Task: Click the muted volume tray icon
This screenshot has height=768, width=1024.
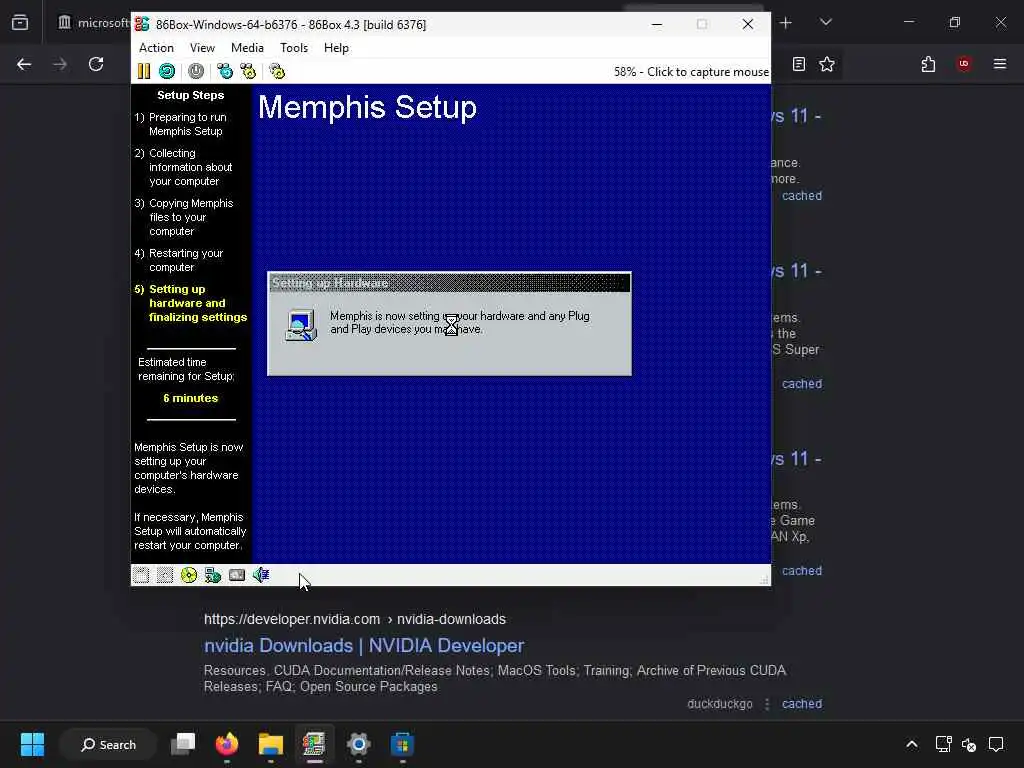Action: point(969,744)
